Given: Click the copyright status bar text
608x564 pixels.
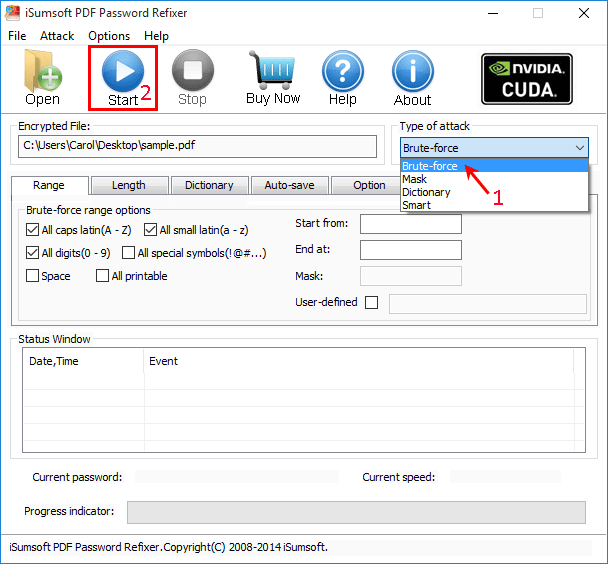Looking at the screenshot, I should (168, 547).
